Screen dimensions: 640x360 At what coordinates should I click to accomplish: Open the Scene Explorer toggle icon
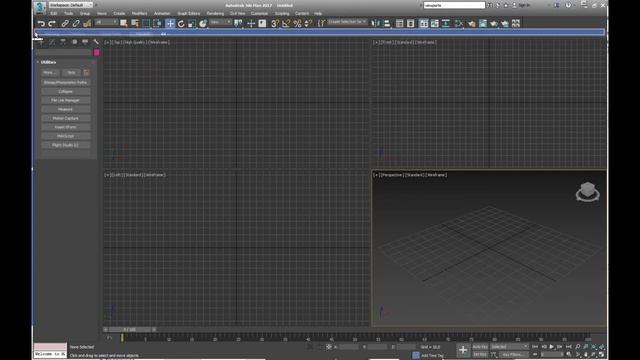click(400, 23)
